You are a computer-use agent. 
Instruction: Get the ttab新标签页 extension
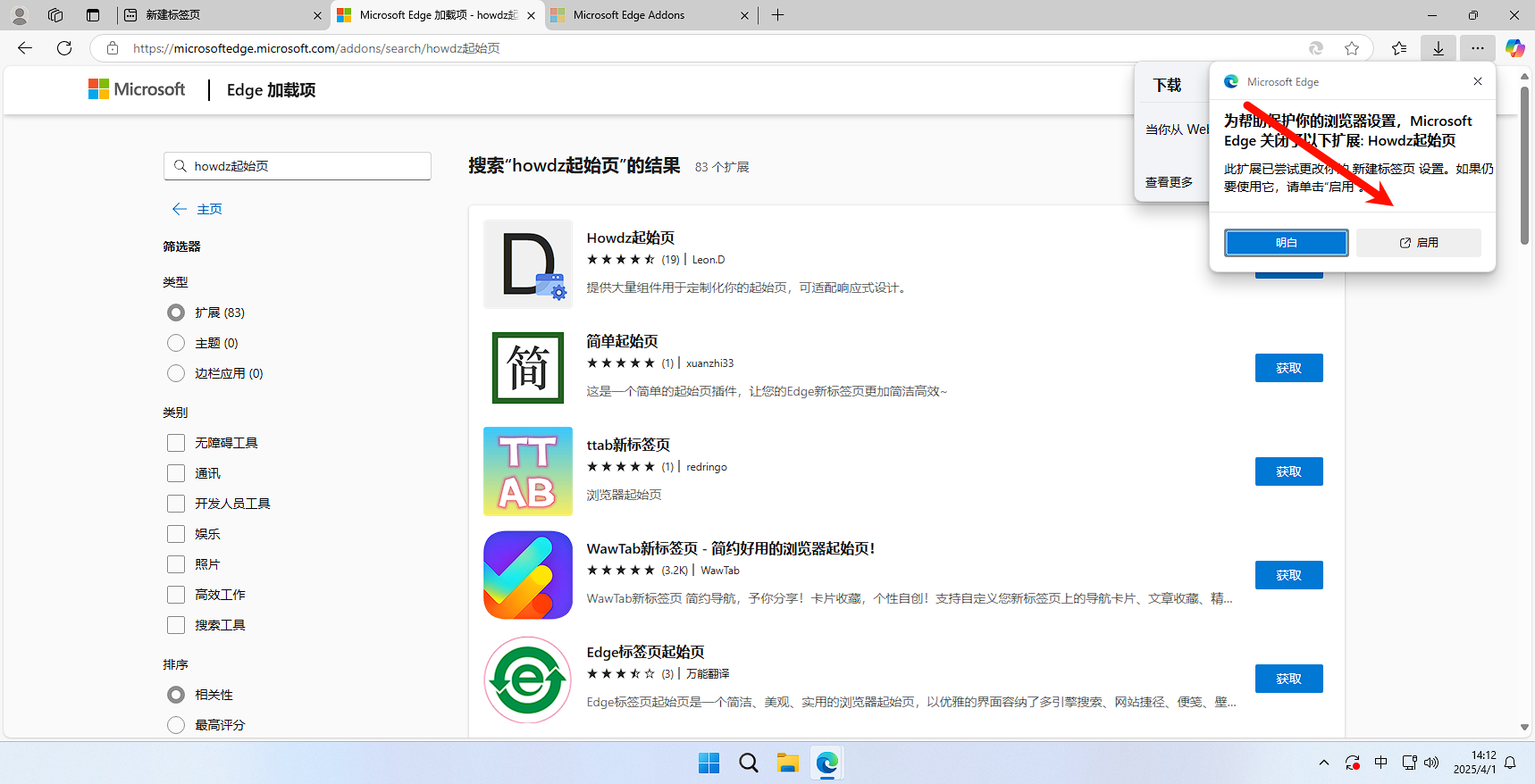click(1288, 471)
